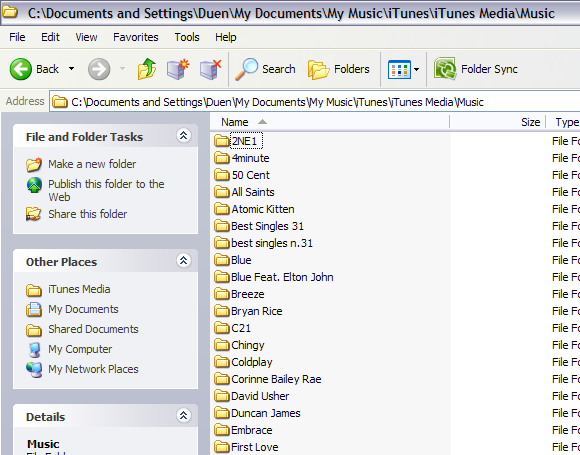
Task: Select the Blue folder
Action: point(233,260)
